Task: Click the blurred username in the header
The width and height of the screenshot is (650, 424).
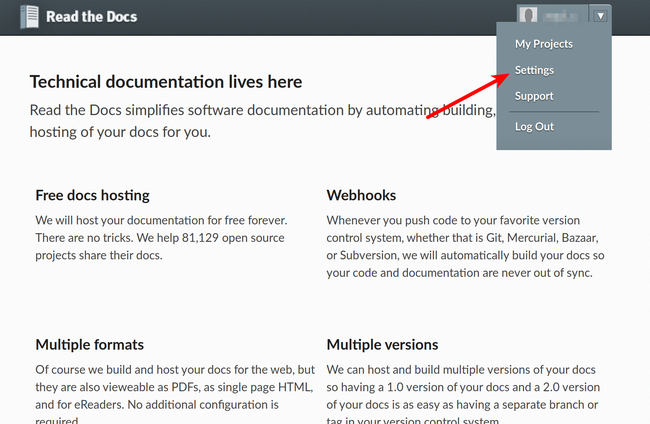Action: tap(560, 17)
